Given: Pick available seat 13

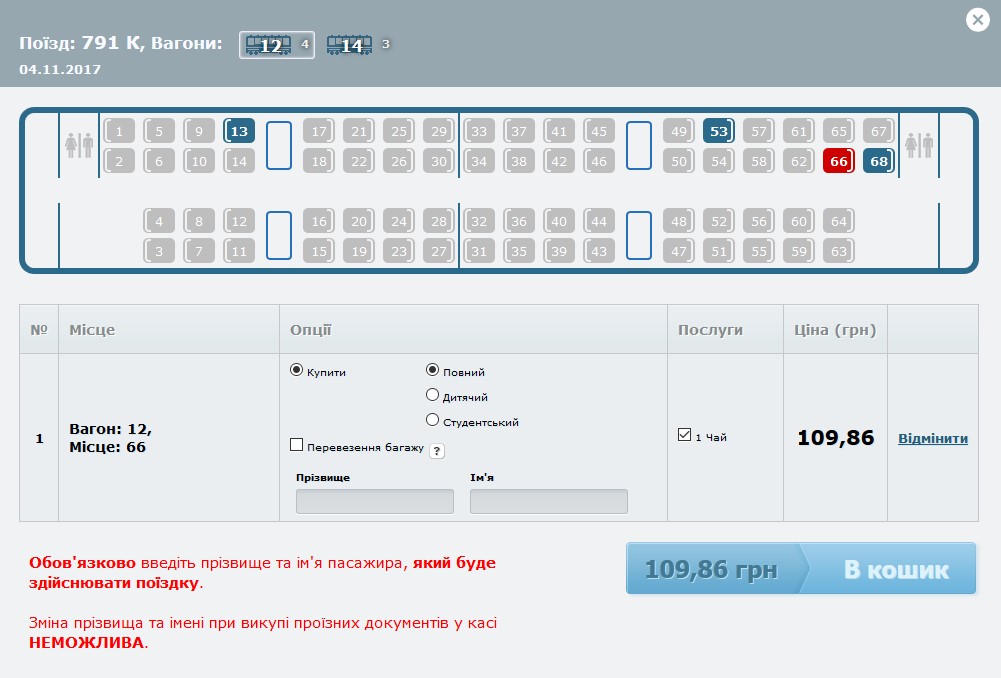Looking at the screenshot, I should pos(239,131).
